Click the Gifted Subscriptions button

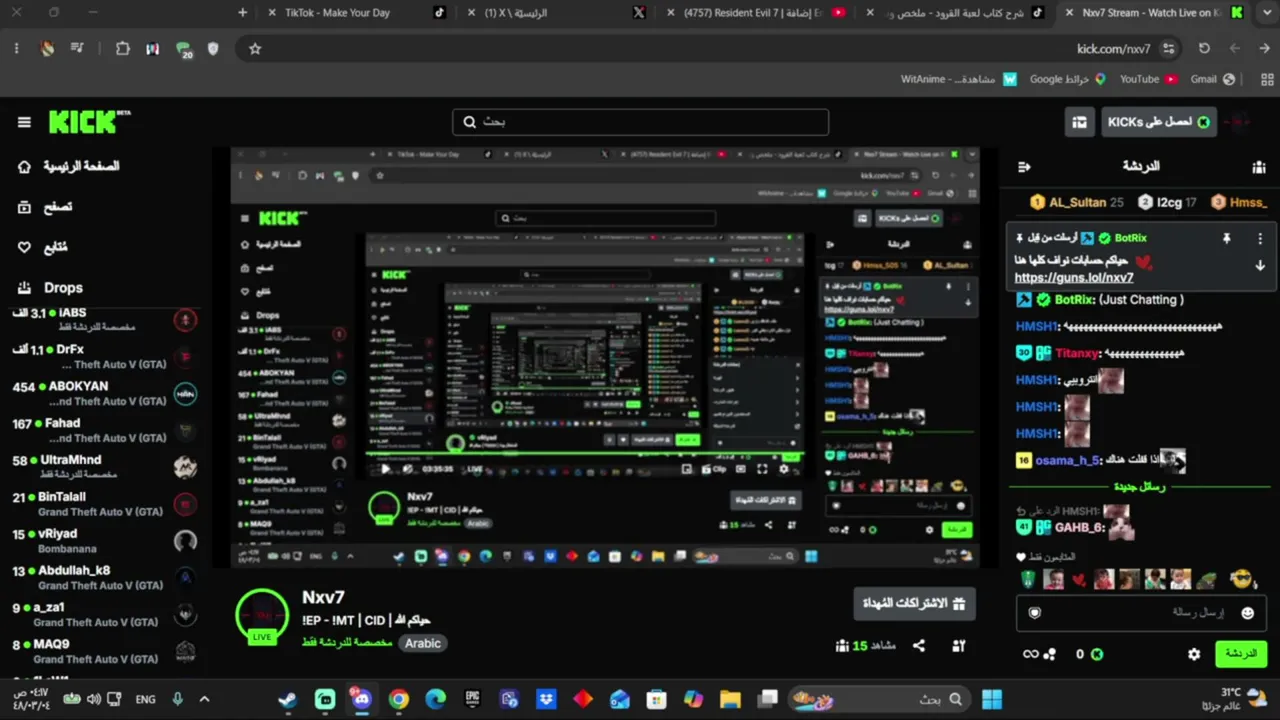tap(914, 604)
